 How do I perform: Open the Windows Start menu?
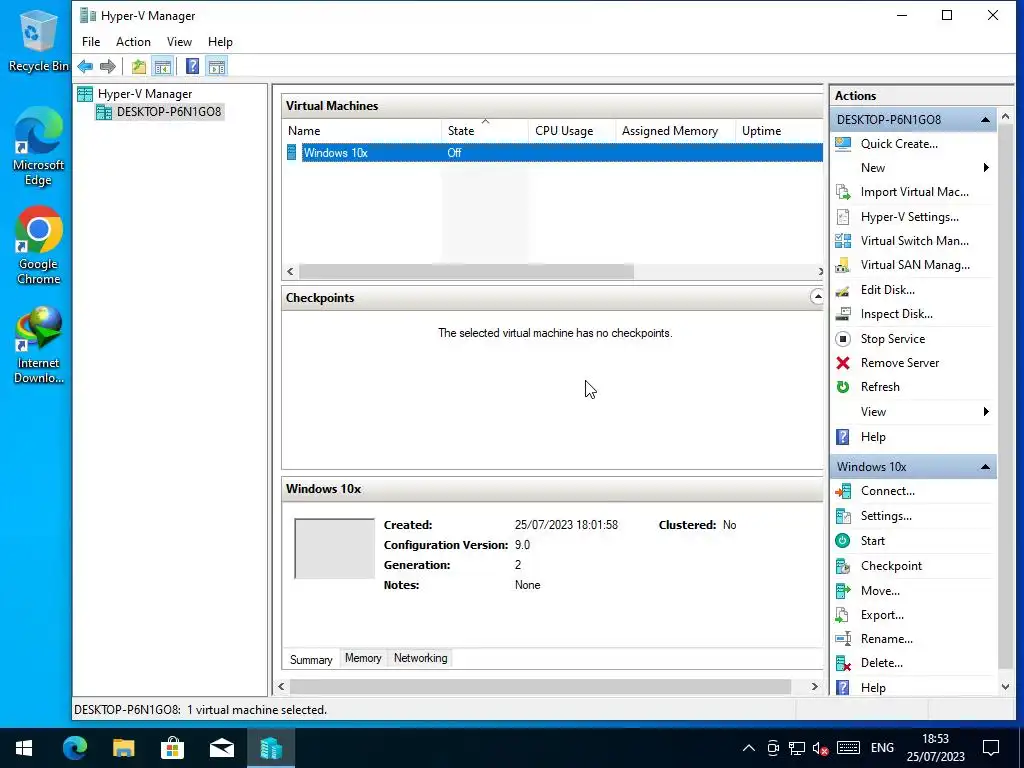click(24, 748)
